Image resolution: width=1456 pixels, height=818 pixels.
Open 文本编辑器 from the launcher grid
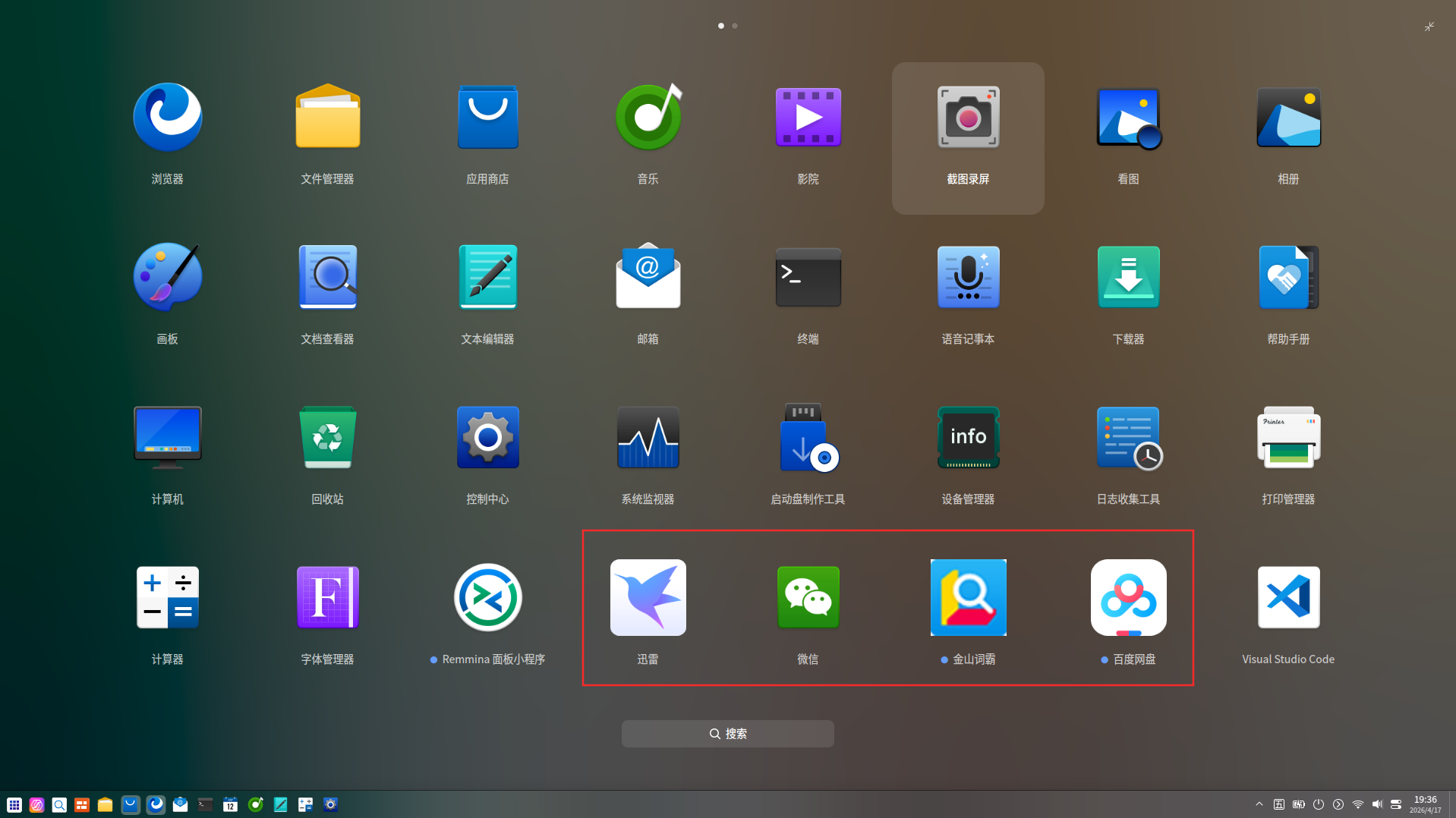tap(488, 278)
